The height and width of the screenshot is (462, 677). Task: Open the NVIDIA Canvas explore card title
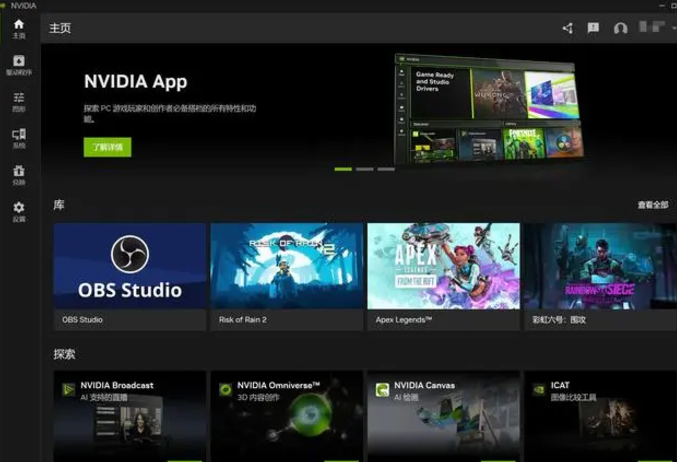coord(424,385)
